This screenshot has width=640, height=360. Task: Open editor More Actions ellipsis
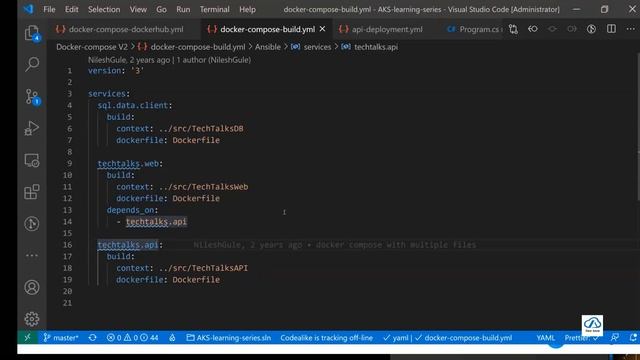coord(631,29)
